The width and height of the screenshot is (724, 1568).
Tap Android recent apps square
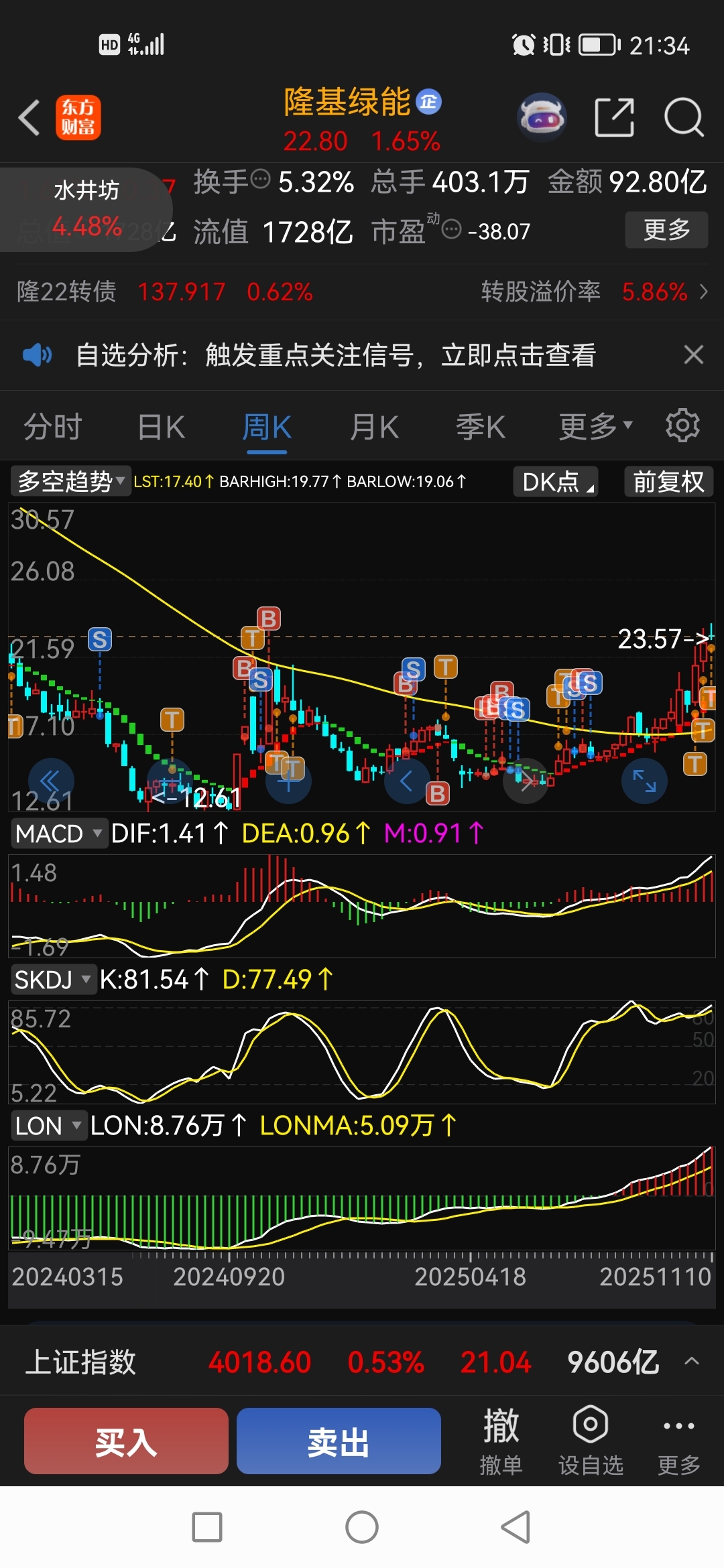207,1527
